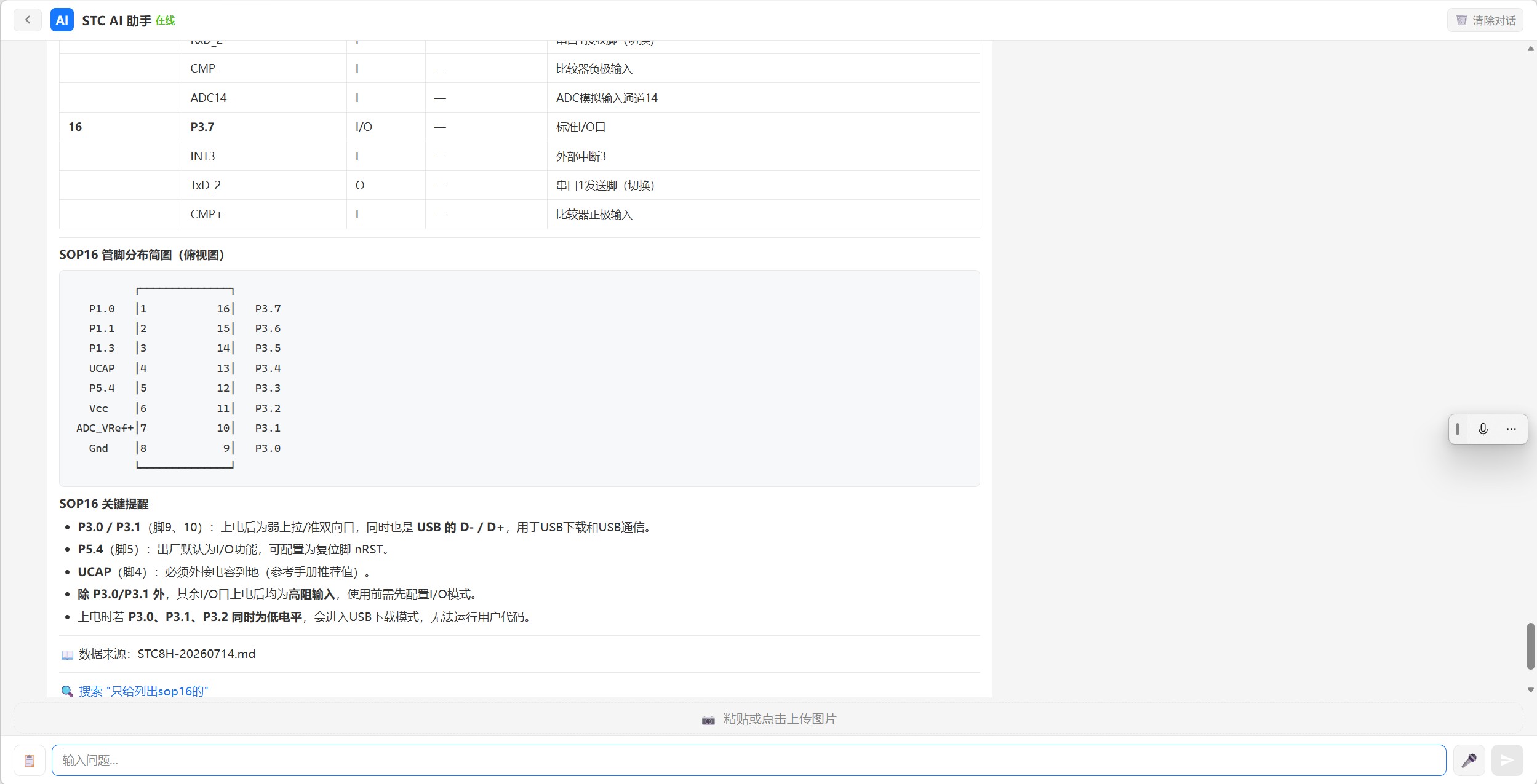Screen dimensions: 1537x784
Task: Click the book icon before 数据来源
Action: click(x=67, y=654)
